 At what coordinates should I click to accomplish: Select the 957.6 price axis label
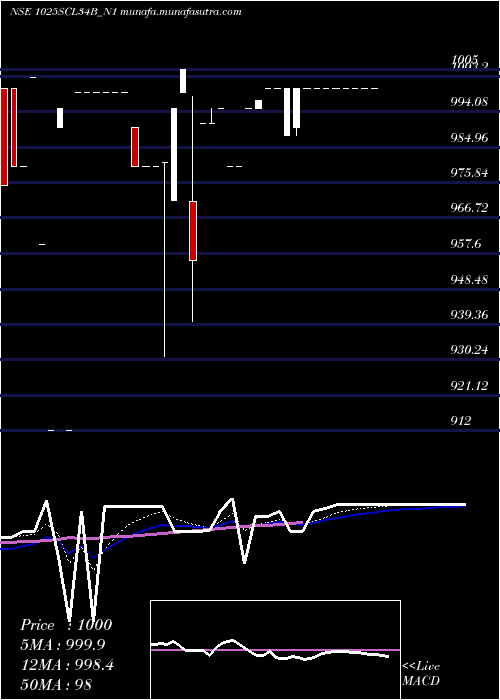466,244
